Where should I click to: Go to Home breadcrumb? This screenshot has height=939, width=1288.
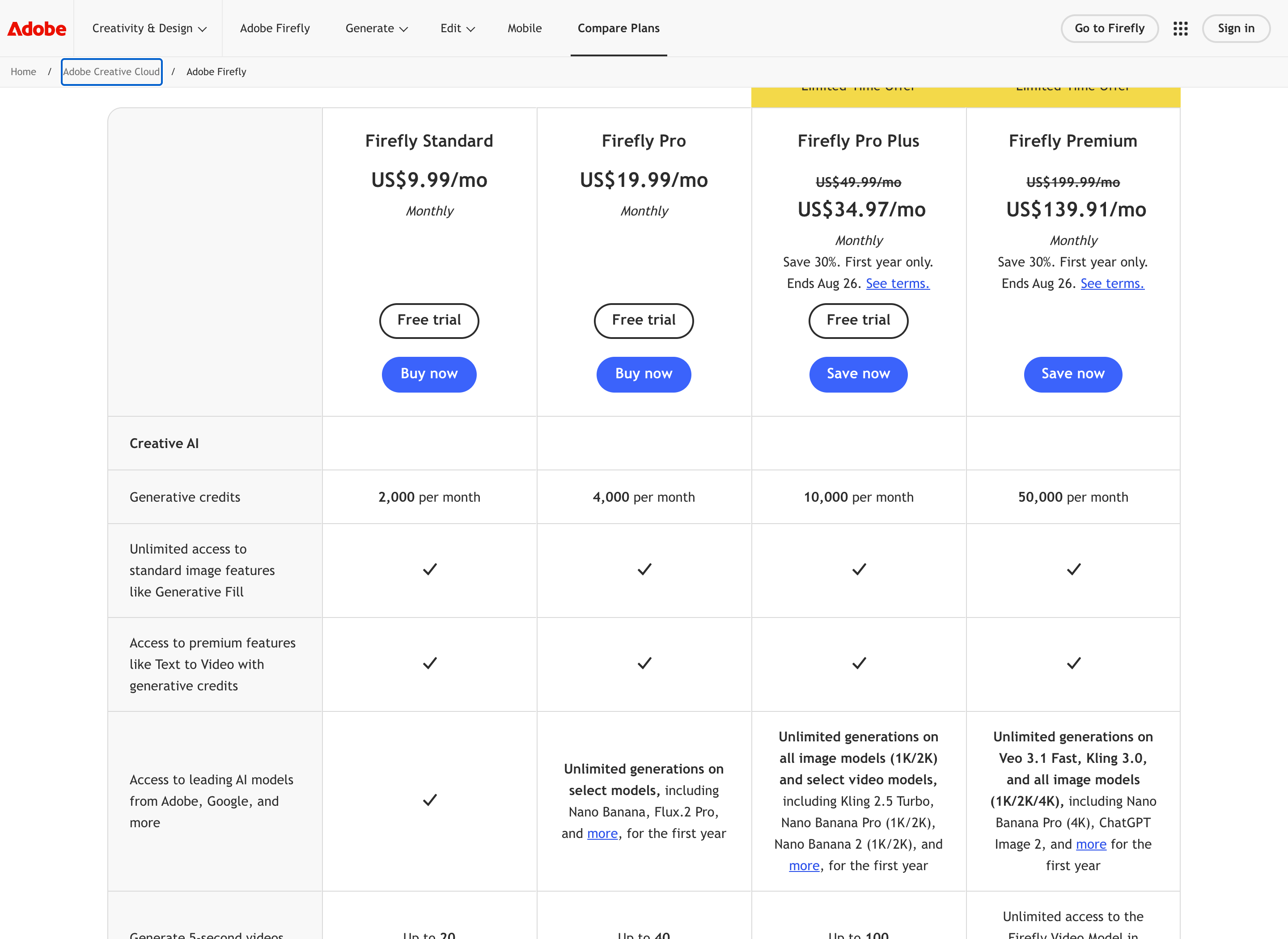click(23, 72)
